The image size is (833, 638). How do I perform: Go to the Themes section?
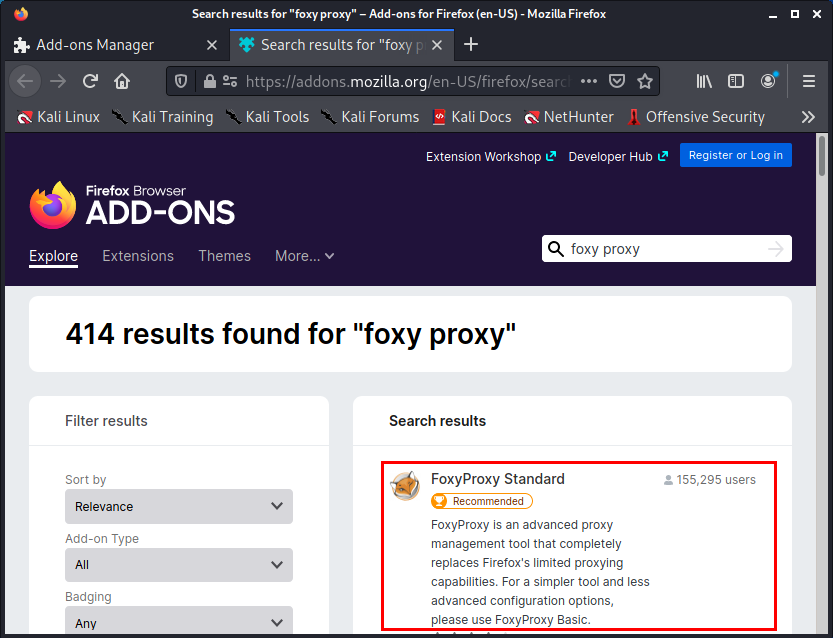[x=224, y=256]
